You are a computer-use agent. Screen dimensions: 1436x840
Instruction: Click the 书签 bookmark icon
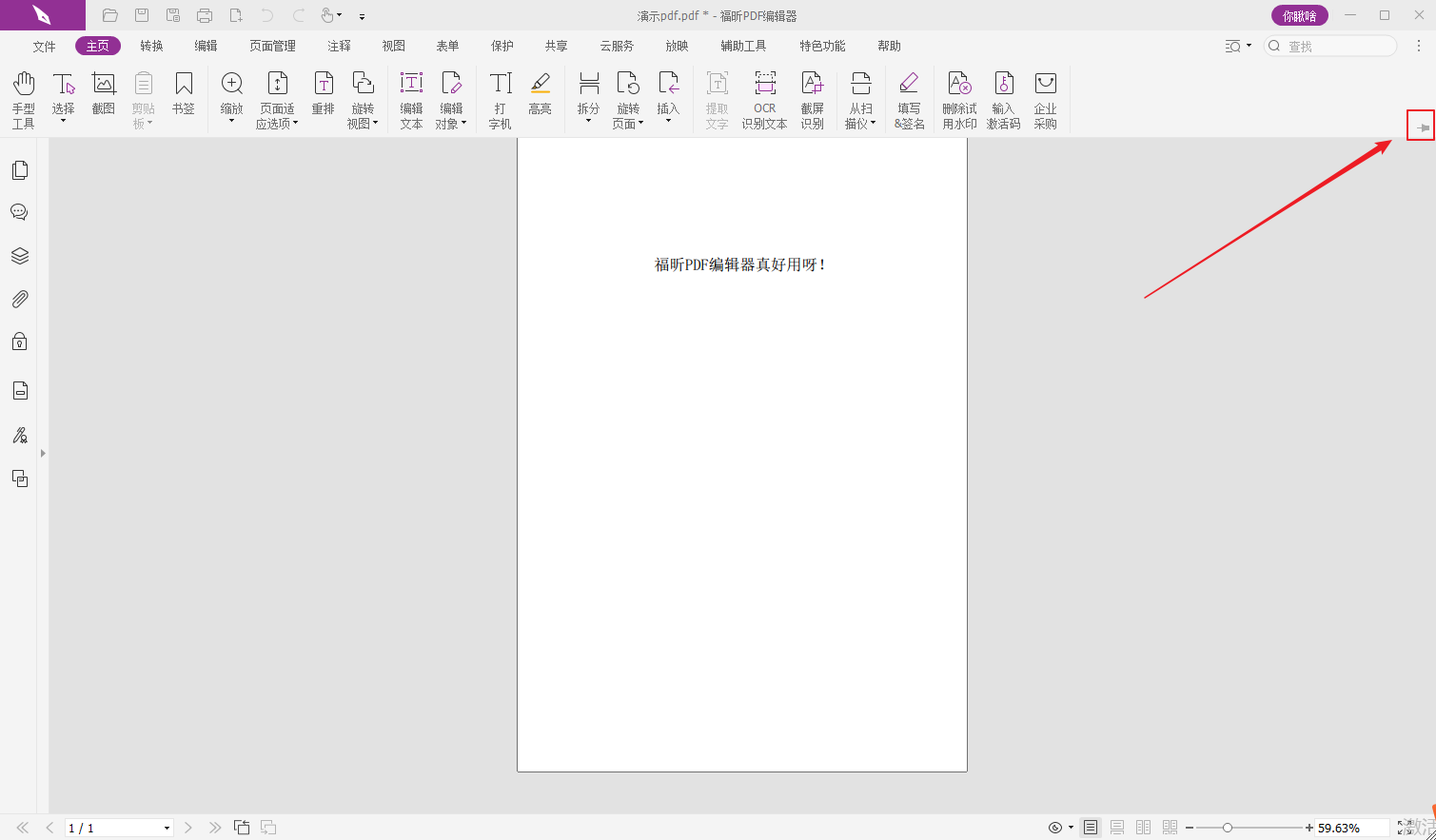[183, 94]
